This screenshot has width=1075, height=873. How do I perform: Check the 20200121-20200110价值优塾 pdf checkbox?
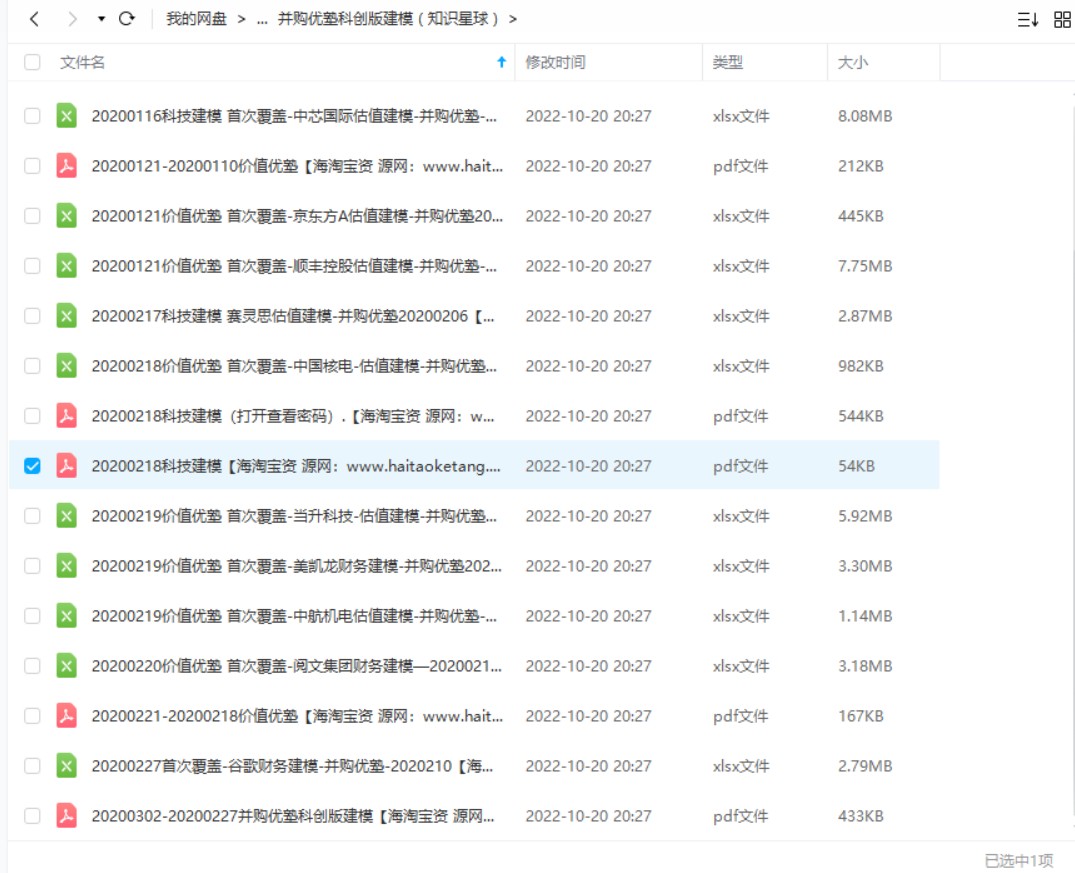(32, 166)
